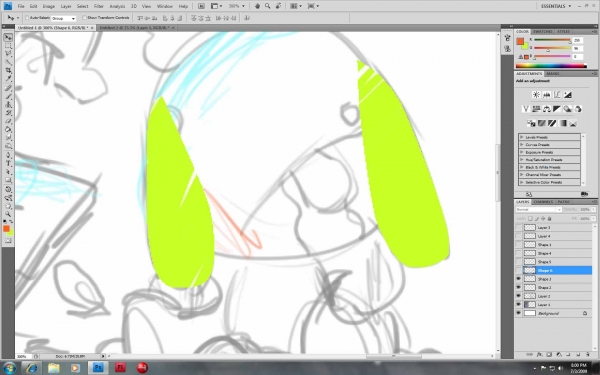Add a layer style with fx button
Image resolution: width=600 pixels, height=375 pixels.
(x=540, y=355)
